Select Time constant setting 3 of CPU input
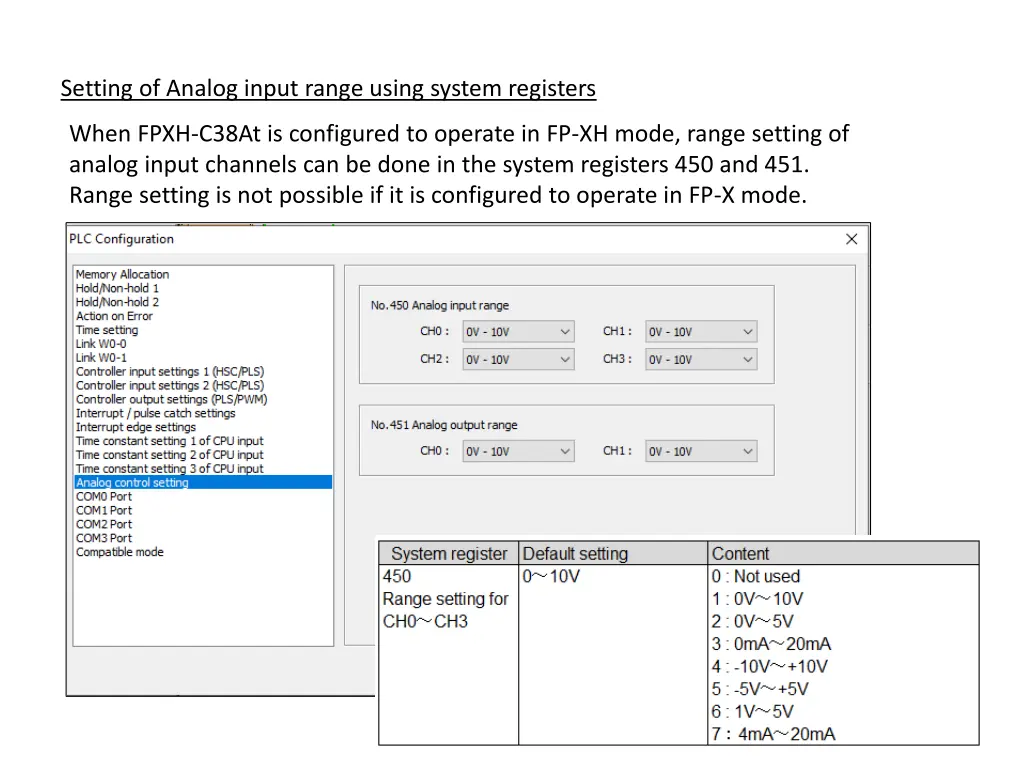This screenshot has height=768, width=1024. 169,469
